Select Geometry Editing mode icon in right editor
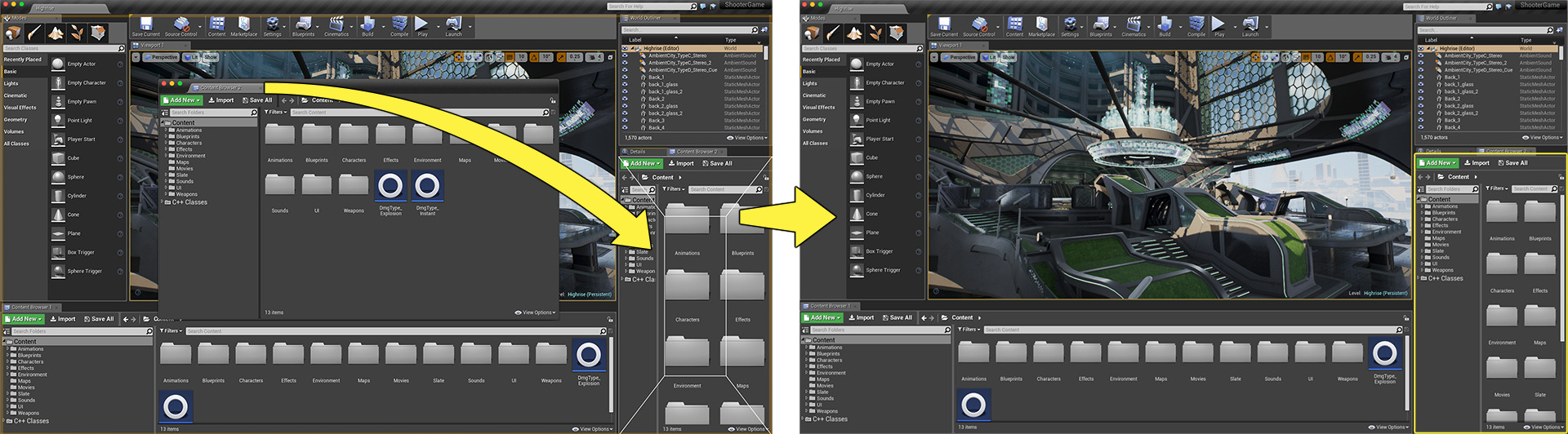Image resolution: width=1568 pixels, height=434 pixels. (897, 33)
